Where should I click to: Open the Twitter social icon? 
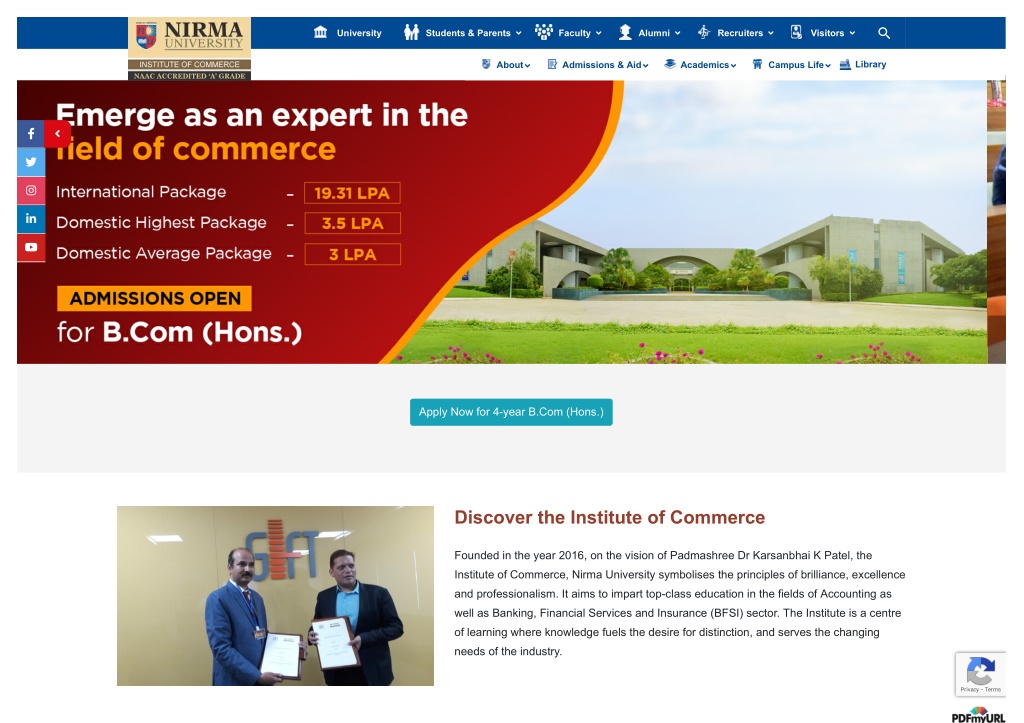point(31,162)
